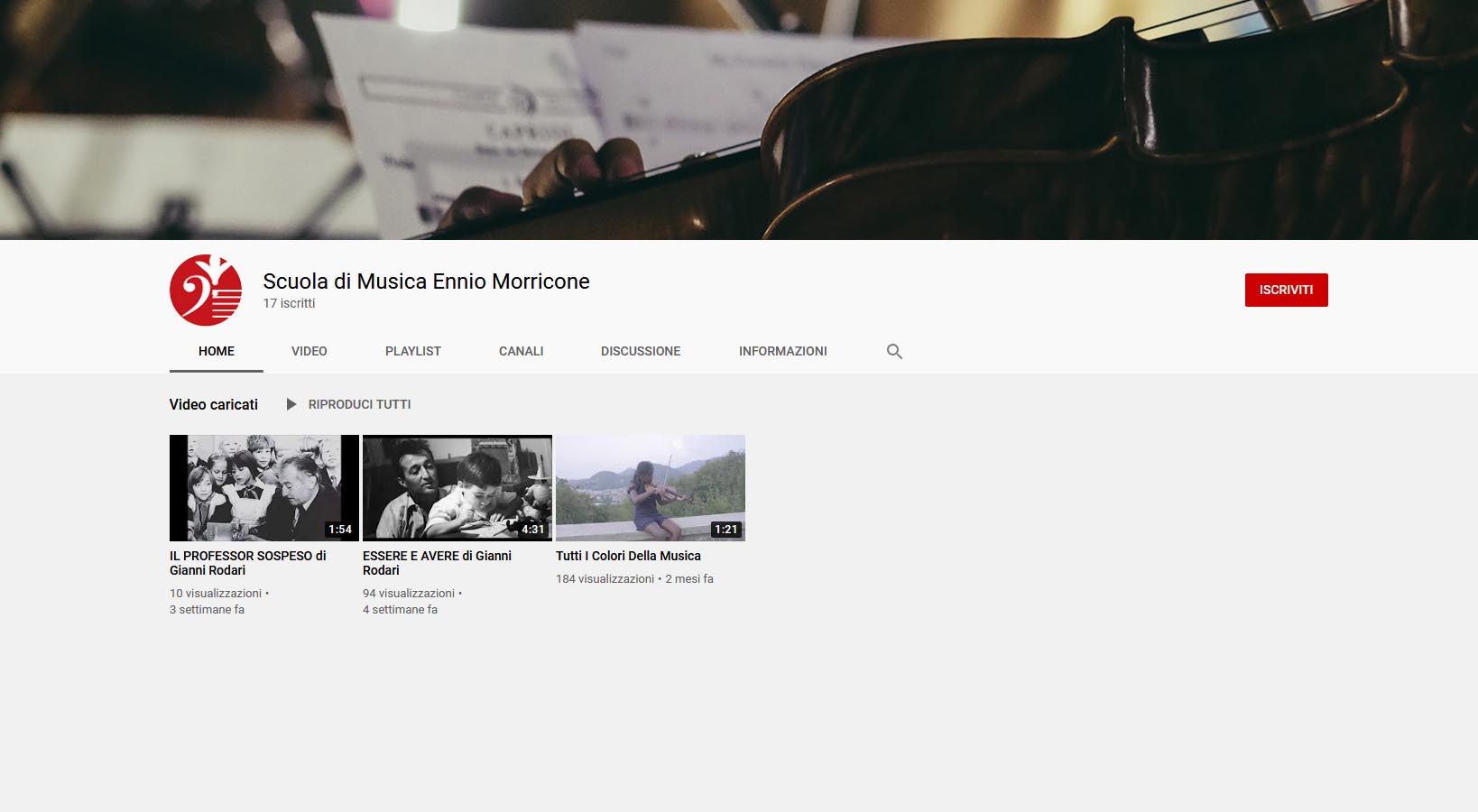Viewport: 1478px width, 812px height.
Task: Click the 4 settimane fa text
Action: pyautogui.click(x=400, y=609)
